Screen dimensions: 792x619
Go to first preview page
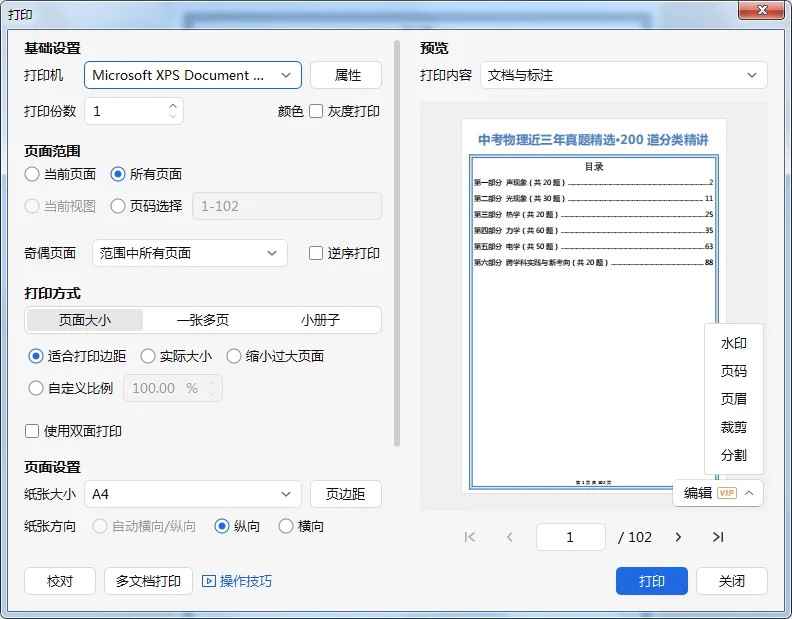tap(470, 537)
